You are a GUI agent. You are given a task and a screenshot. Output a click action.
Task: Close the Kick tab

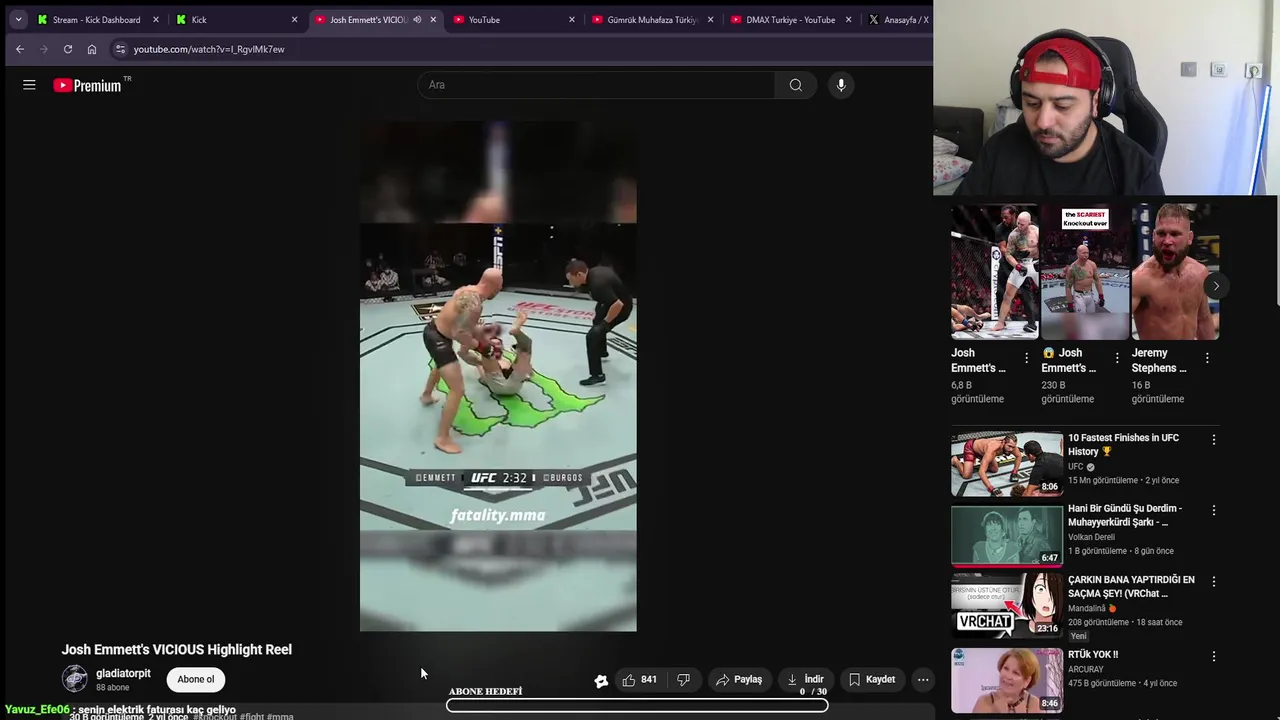[294, 19]
